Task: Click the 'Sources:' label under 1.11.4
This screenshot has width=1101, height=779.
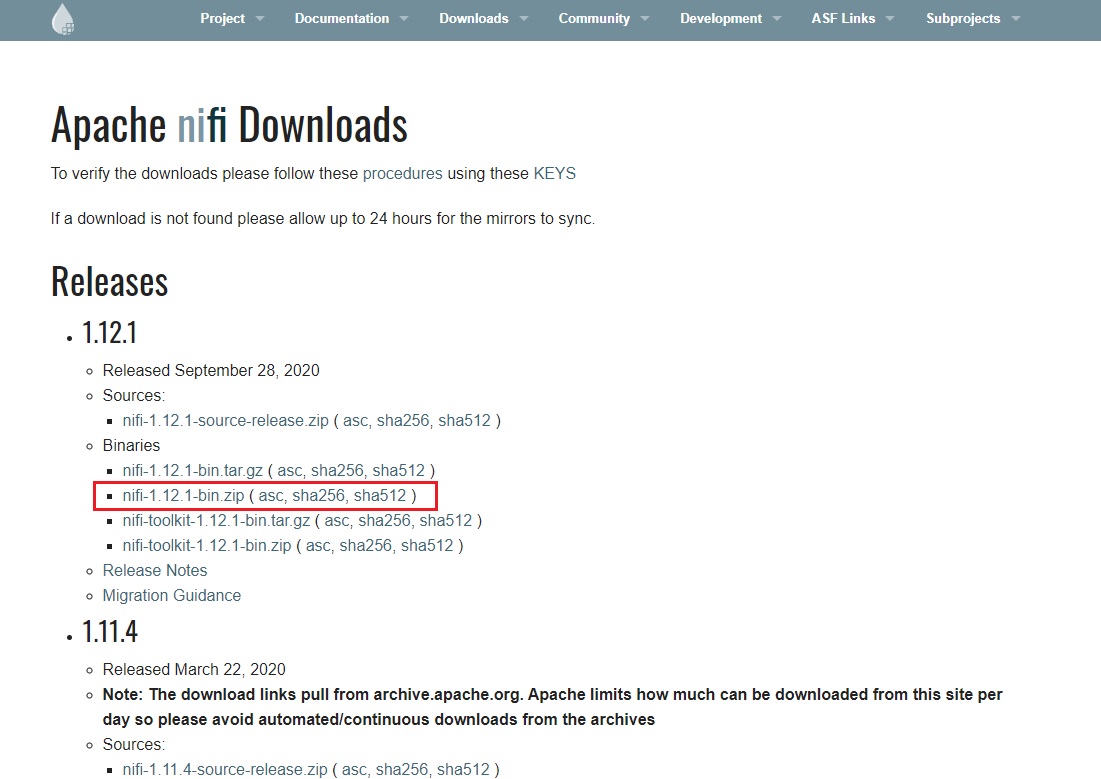Action: (x=133, y=745)
